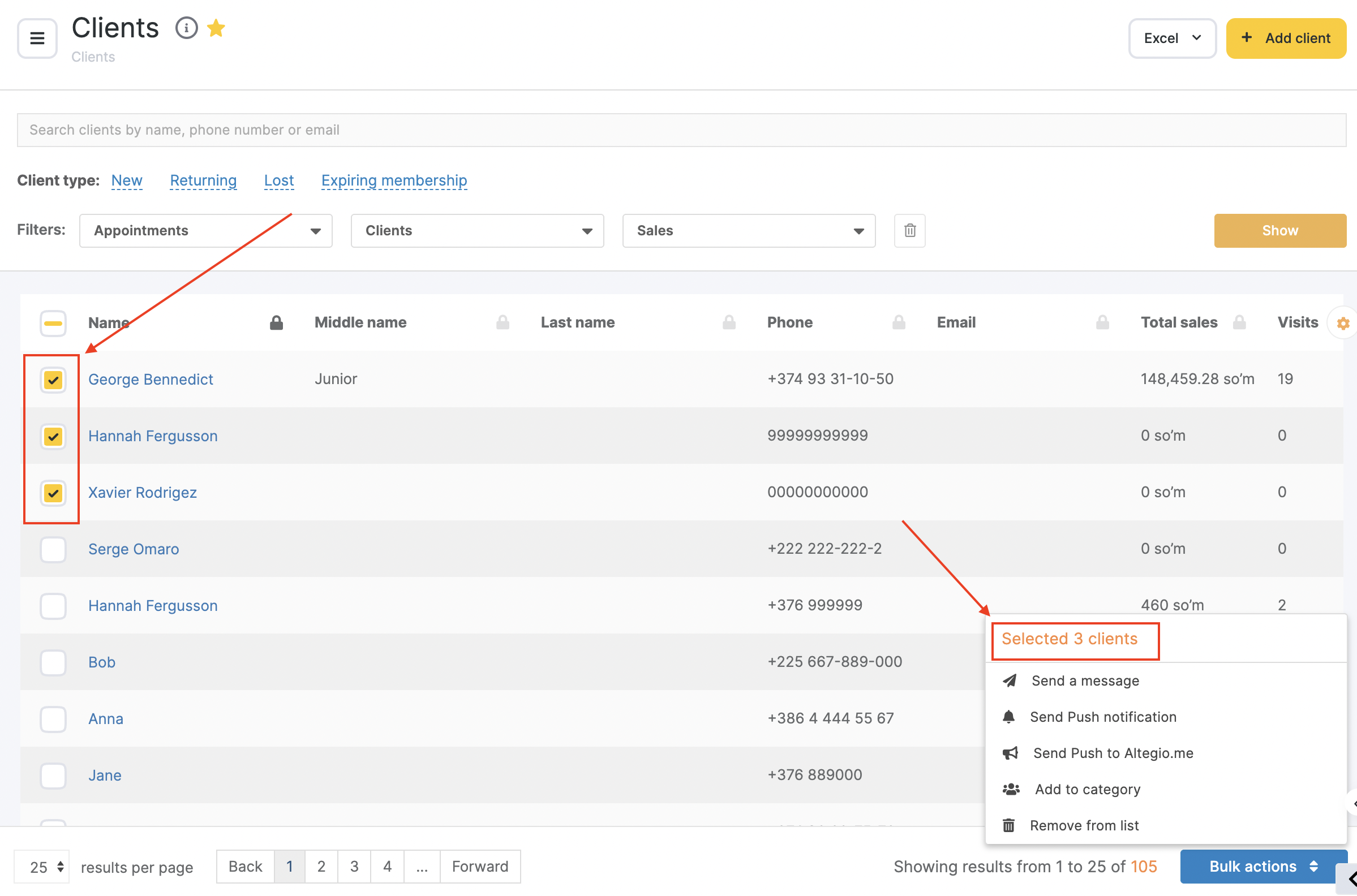Open the Sales filter dropdown
Screen dimensions: 1357x896
point(748,231)
